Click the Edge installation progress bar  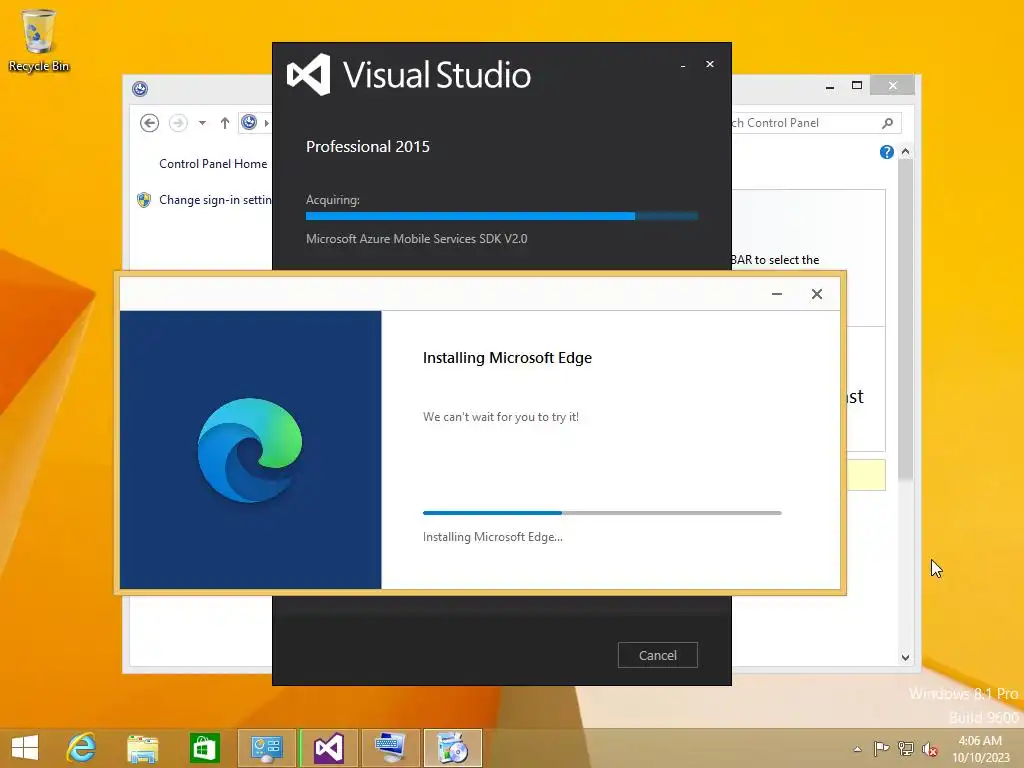coord(602,513)
